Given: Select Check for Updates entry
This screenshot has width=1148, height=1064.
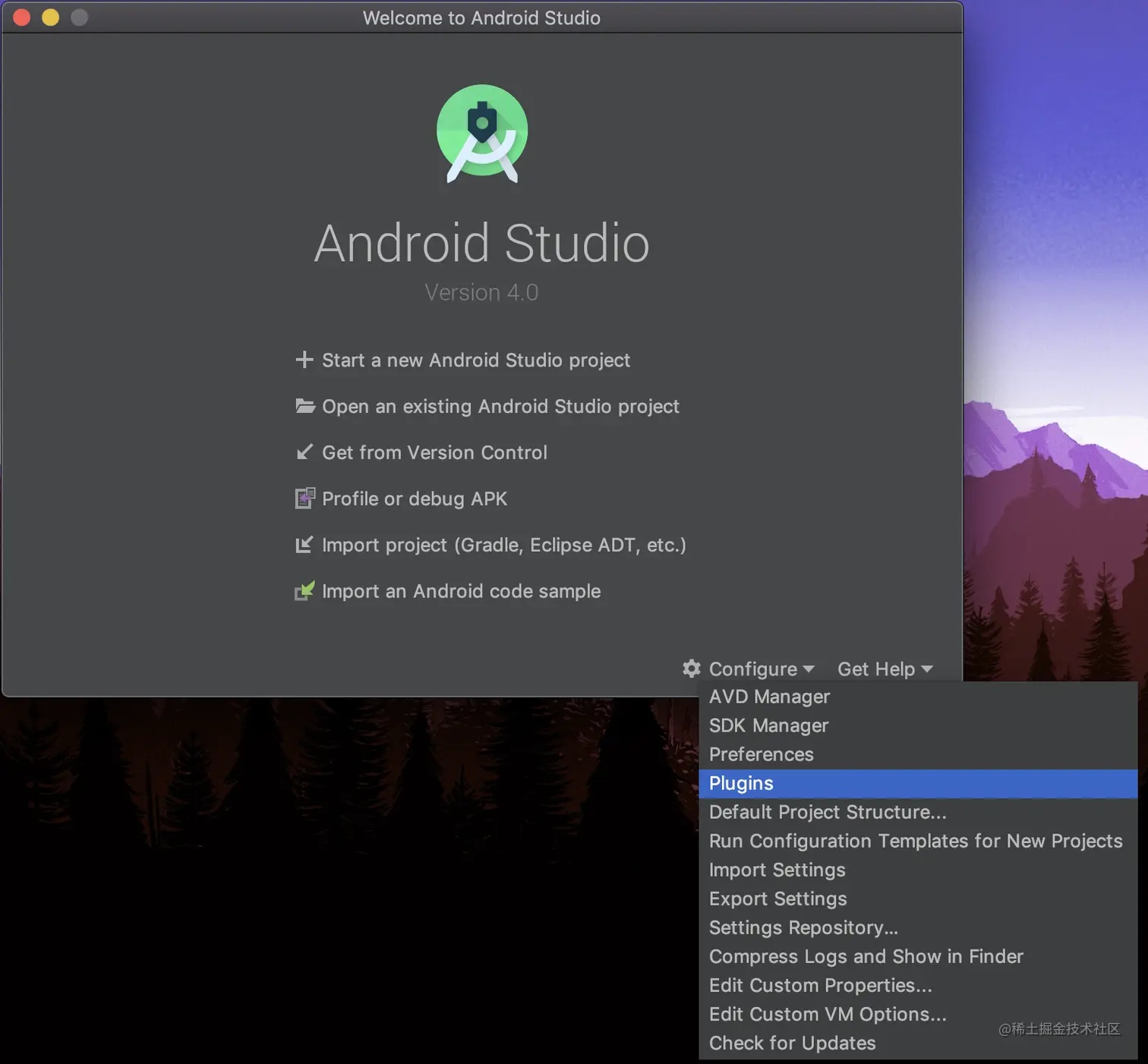Looking at the screenshot, I should tap(918, 1043).
